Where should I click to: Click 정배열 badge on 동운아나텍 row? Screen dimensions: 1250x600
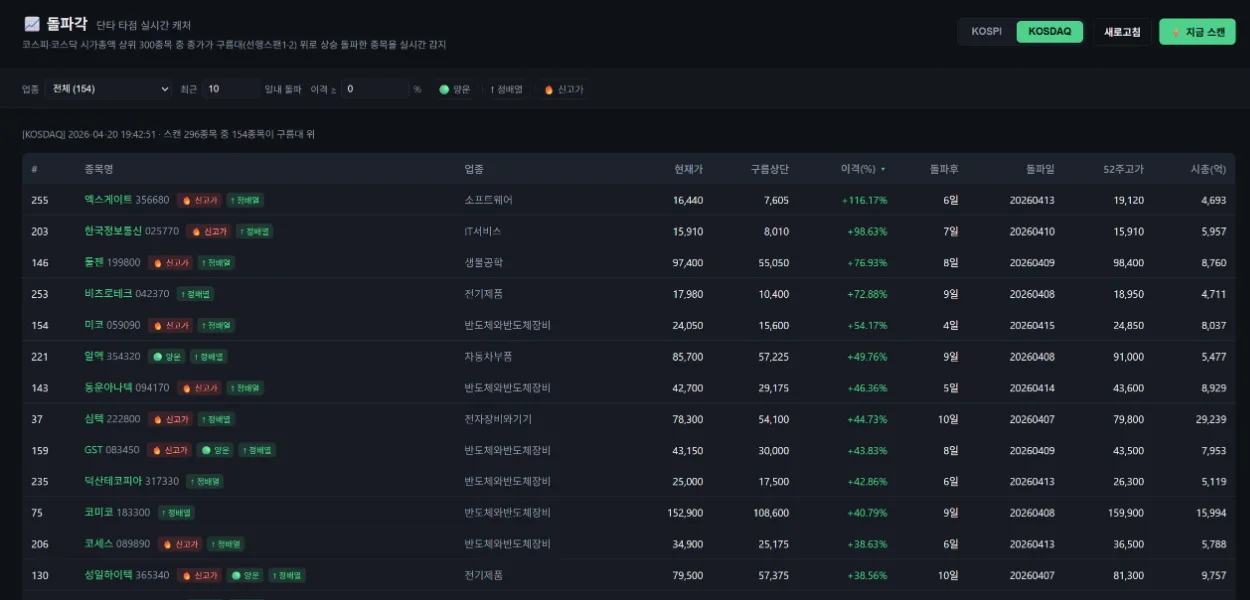pos(245,388)
